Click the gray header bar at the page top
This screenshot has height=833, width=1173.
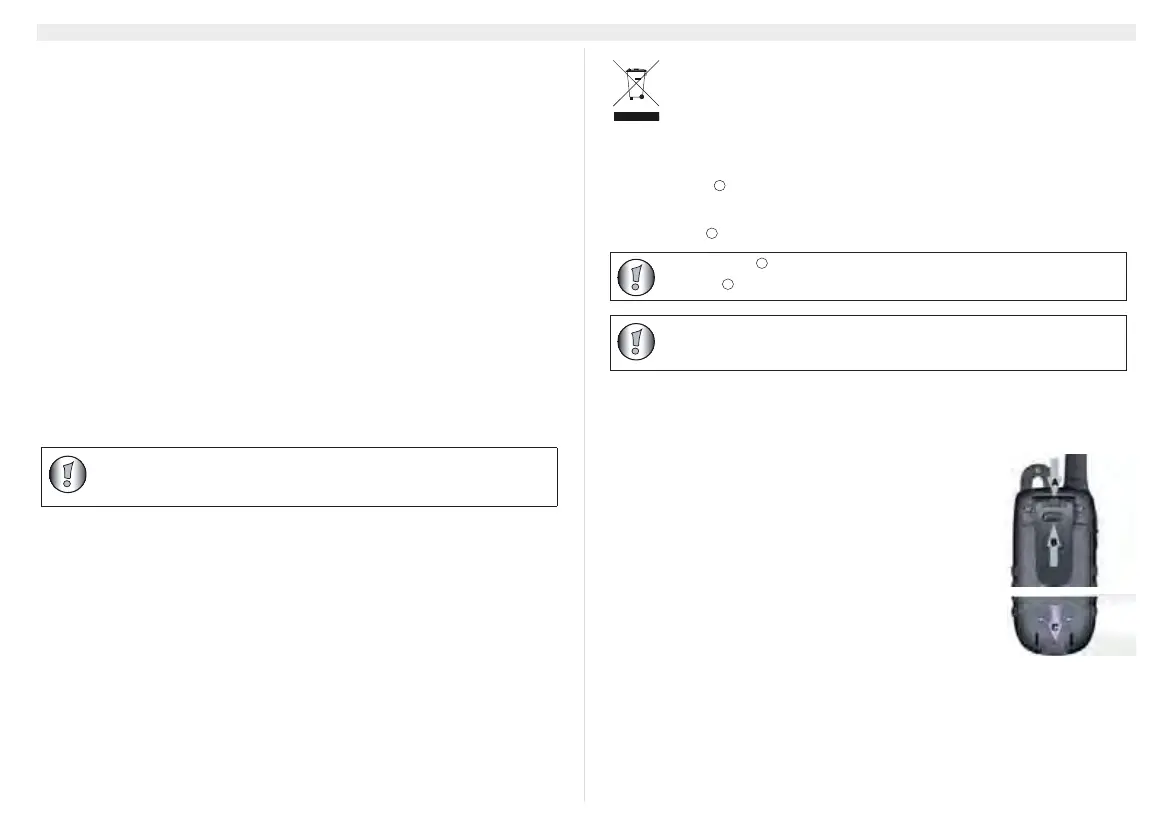586,33
